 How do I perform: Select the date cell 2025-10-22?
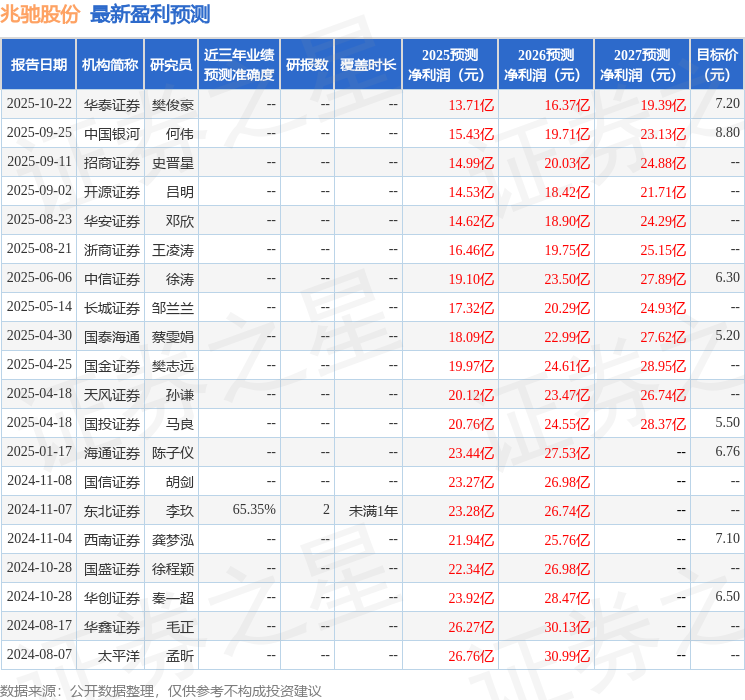coord(39,104)
